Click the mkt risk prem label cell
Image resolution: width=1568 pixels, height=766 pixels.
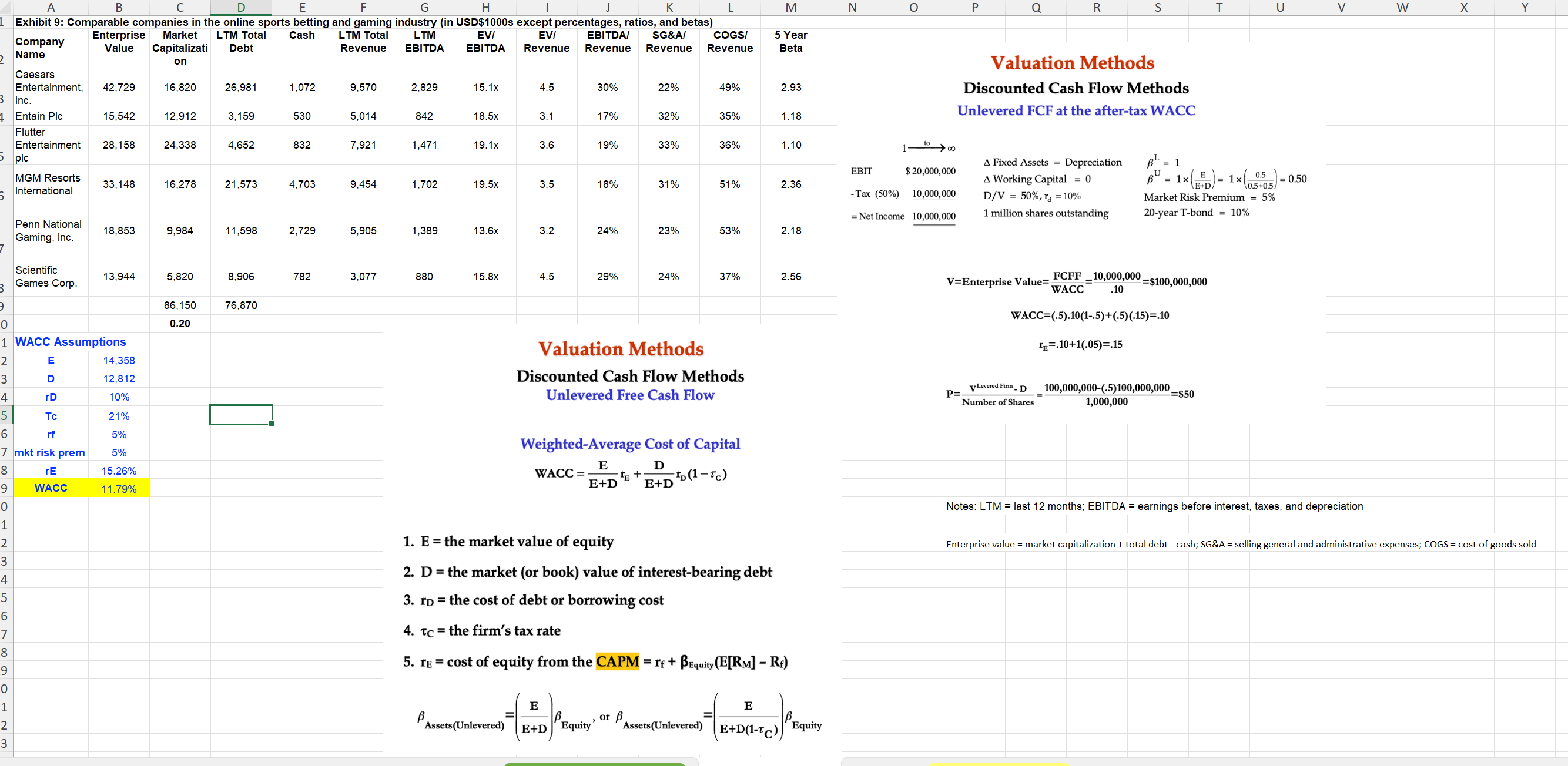pos(51,453)
